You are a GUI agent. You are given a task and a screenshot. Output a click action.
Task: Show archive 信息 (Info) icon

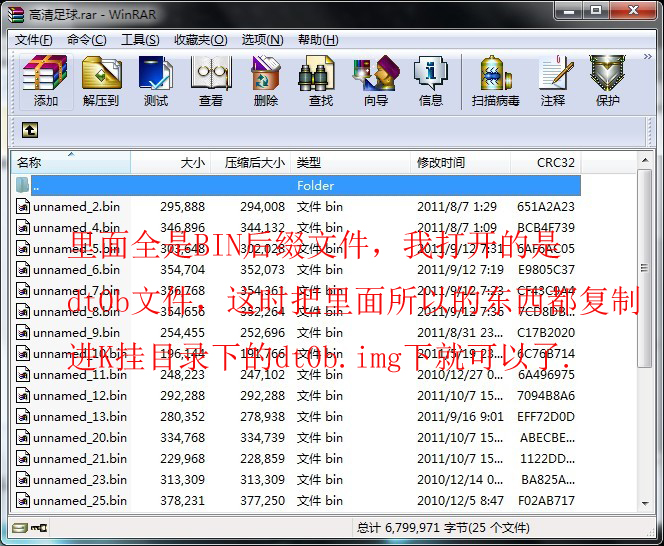[x=431, y=81]
